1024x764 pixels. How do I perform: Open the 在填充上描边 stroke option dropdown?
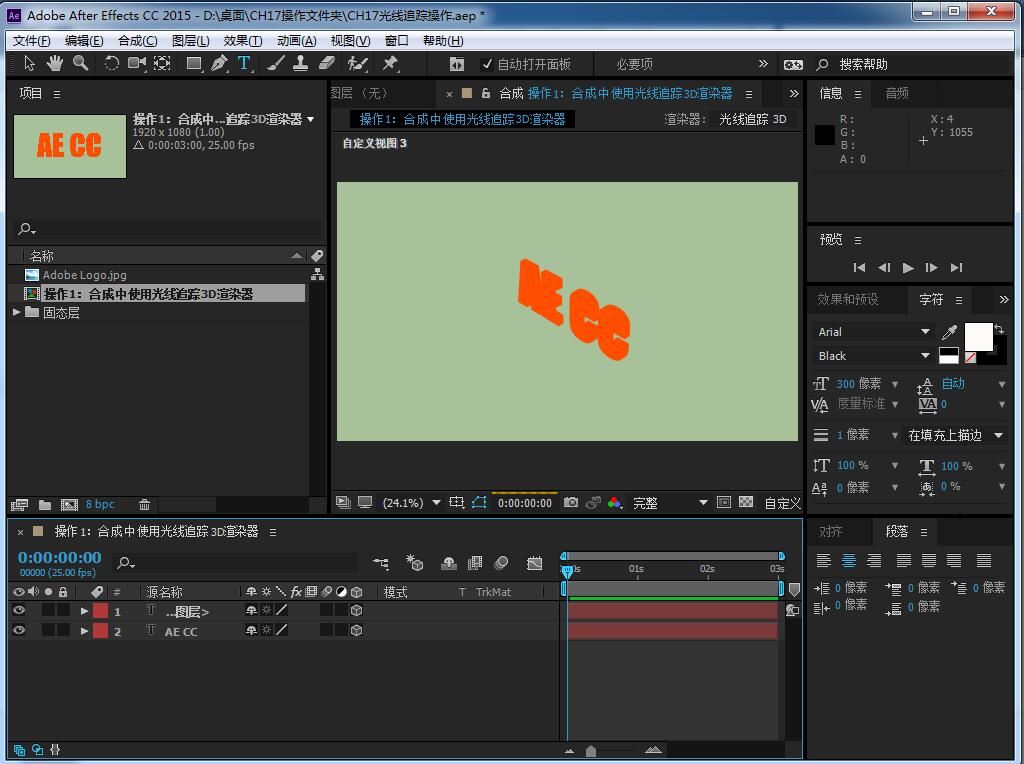954,436
